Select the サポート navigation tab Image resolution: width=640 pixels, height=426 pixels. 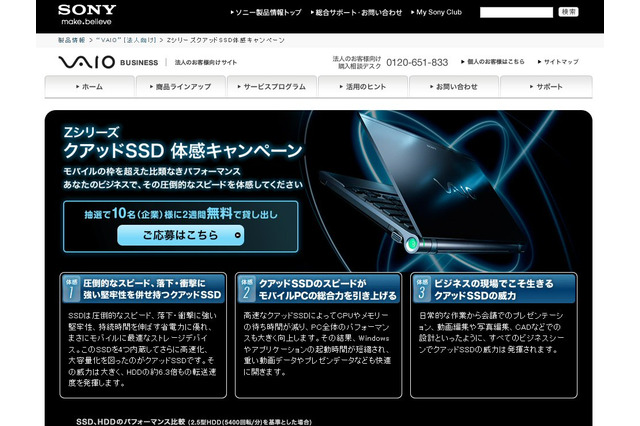tap(546, 87)
